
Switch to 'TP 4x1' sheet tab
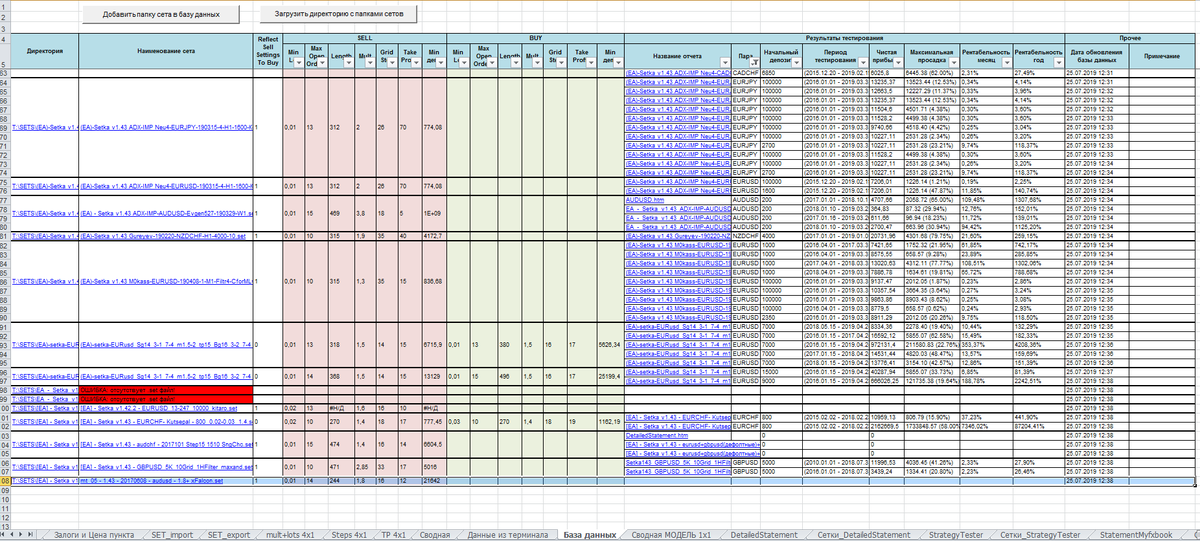[x=392, y=535]
